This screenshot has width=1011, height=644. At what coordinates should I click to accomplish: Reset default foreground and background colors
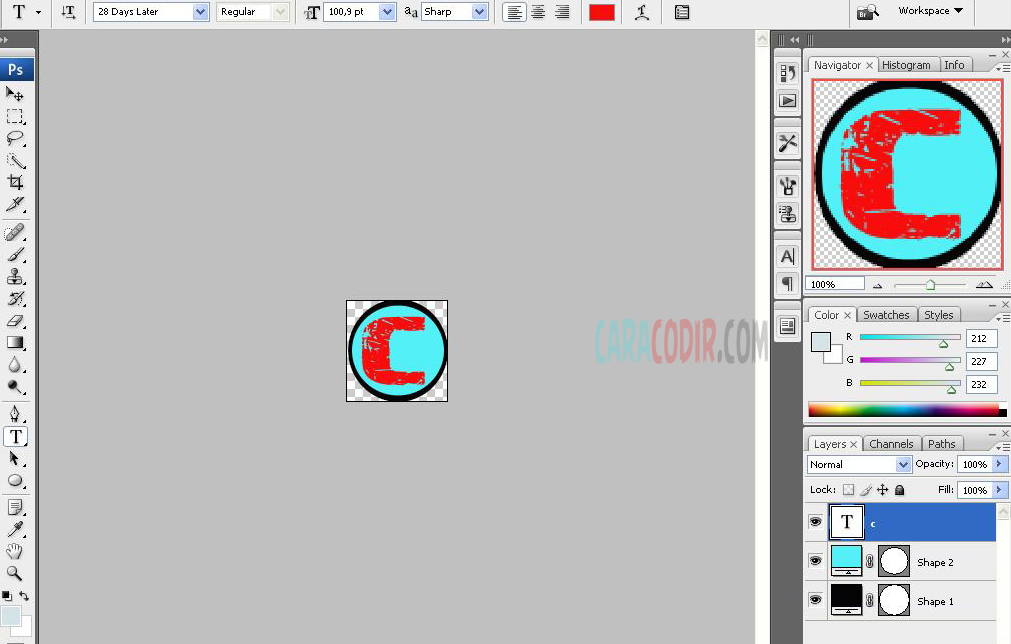[x=6, y=596]
